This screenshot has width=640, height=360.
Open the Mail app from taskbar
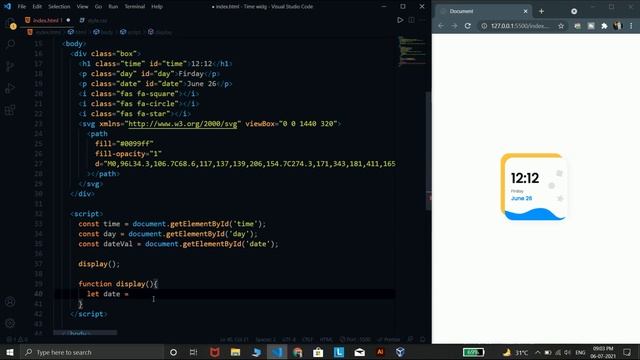[360, 352]
